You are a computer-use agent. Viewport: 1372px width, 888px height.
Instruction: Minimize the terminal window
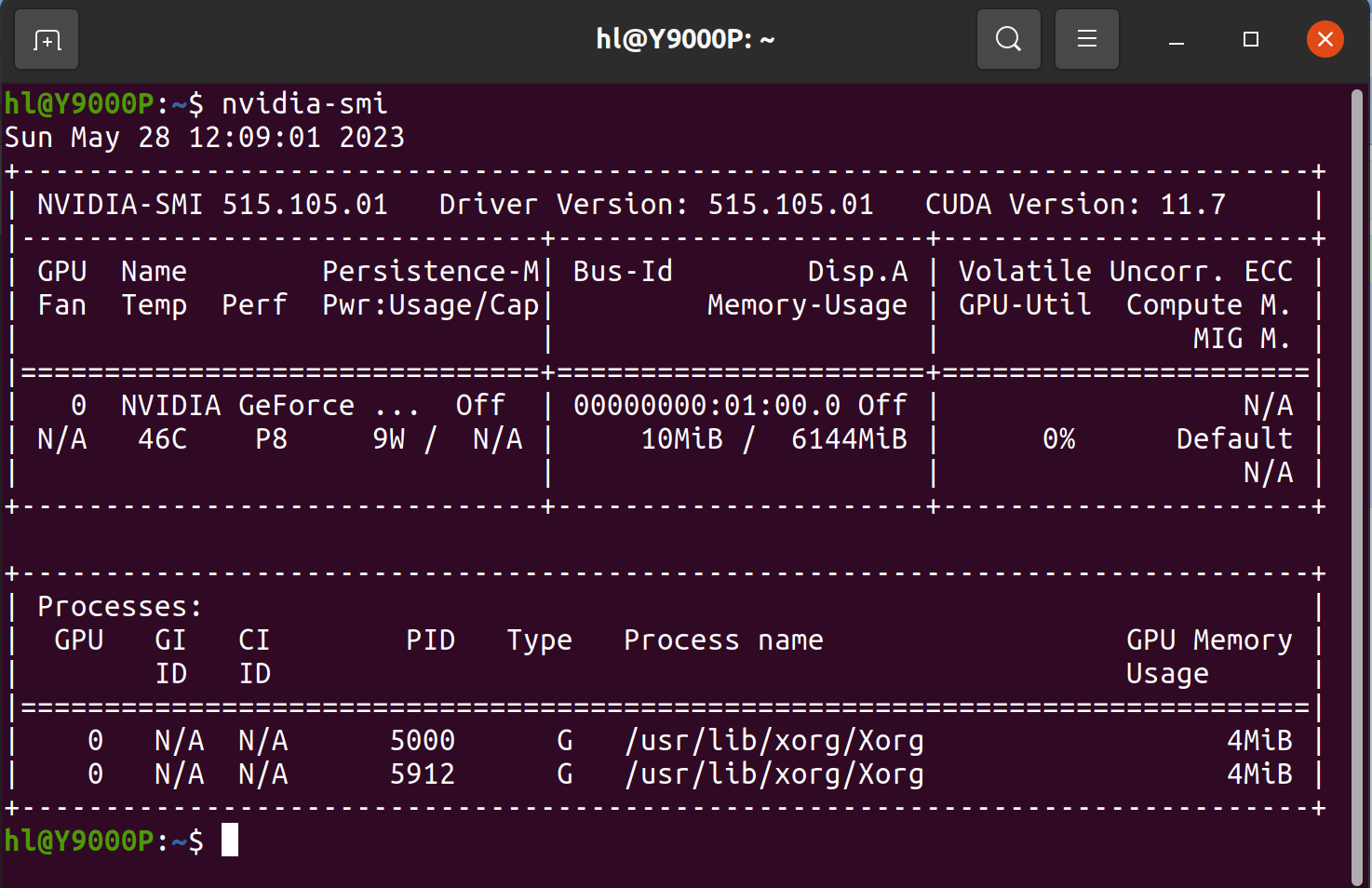[1177, 39]
